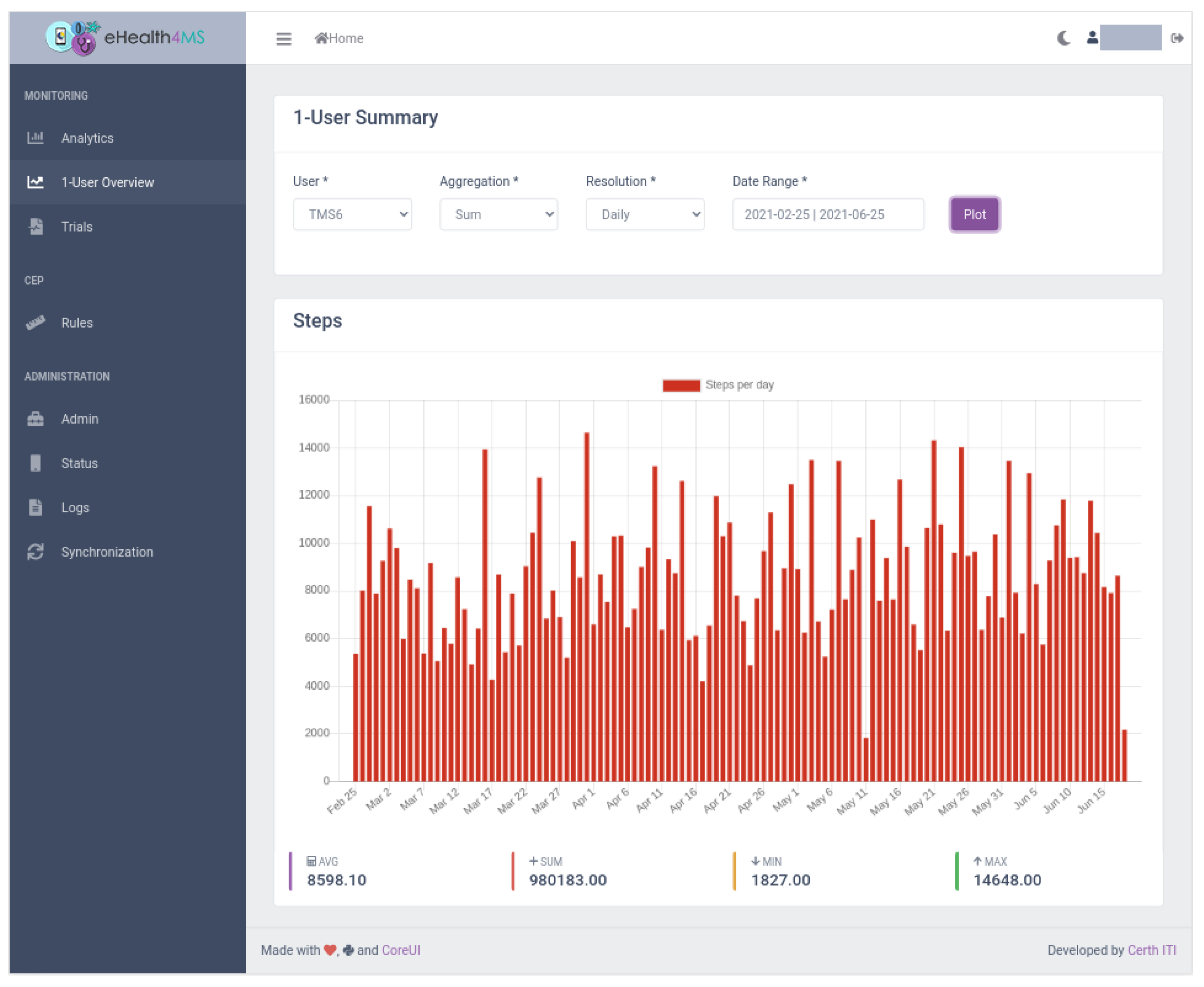The height and width of the screenshot is (987, 1204).
Task: Go to the Logs sidebar item
Action: (x=75, y=507)
